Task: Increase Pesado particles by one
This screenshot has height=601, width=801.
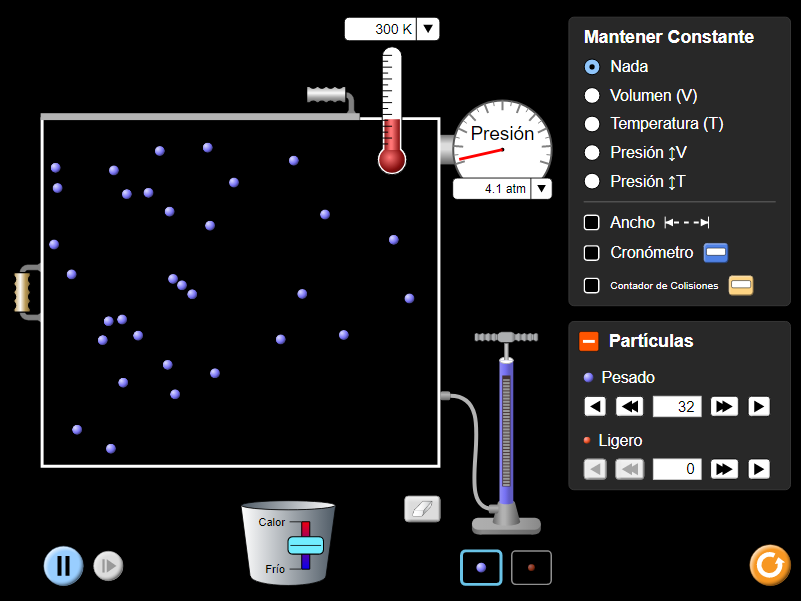Action: pos(759,407)
